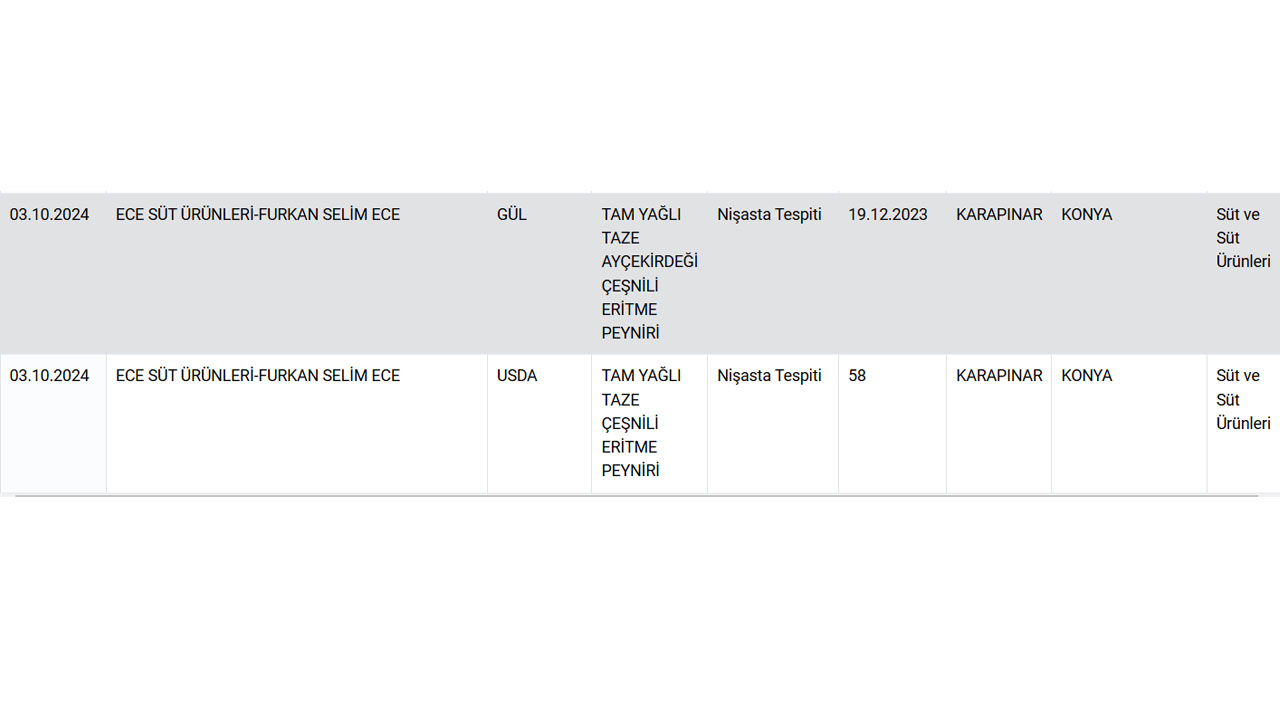The image size is (1280, 720).
Task: Click KARAPINAR in the second row
Action: pyautogui.click(x=999, y=376)
